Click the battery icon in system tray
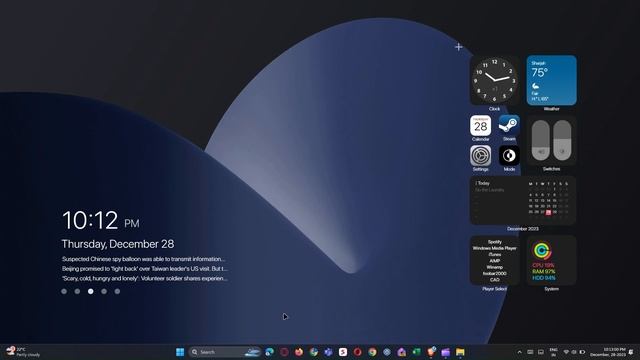640x360 pixels. click(582, 352)
